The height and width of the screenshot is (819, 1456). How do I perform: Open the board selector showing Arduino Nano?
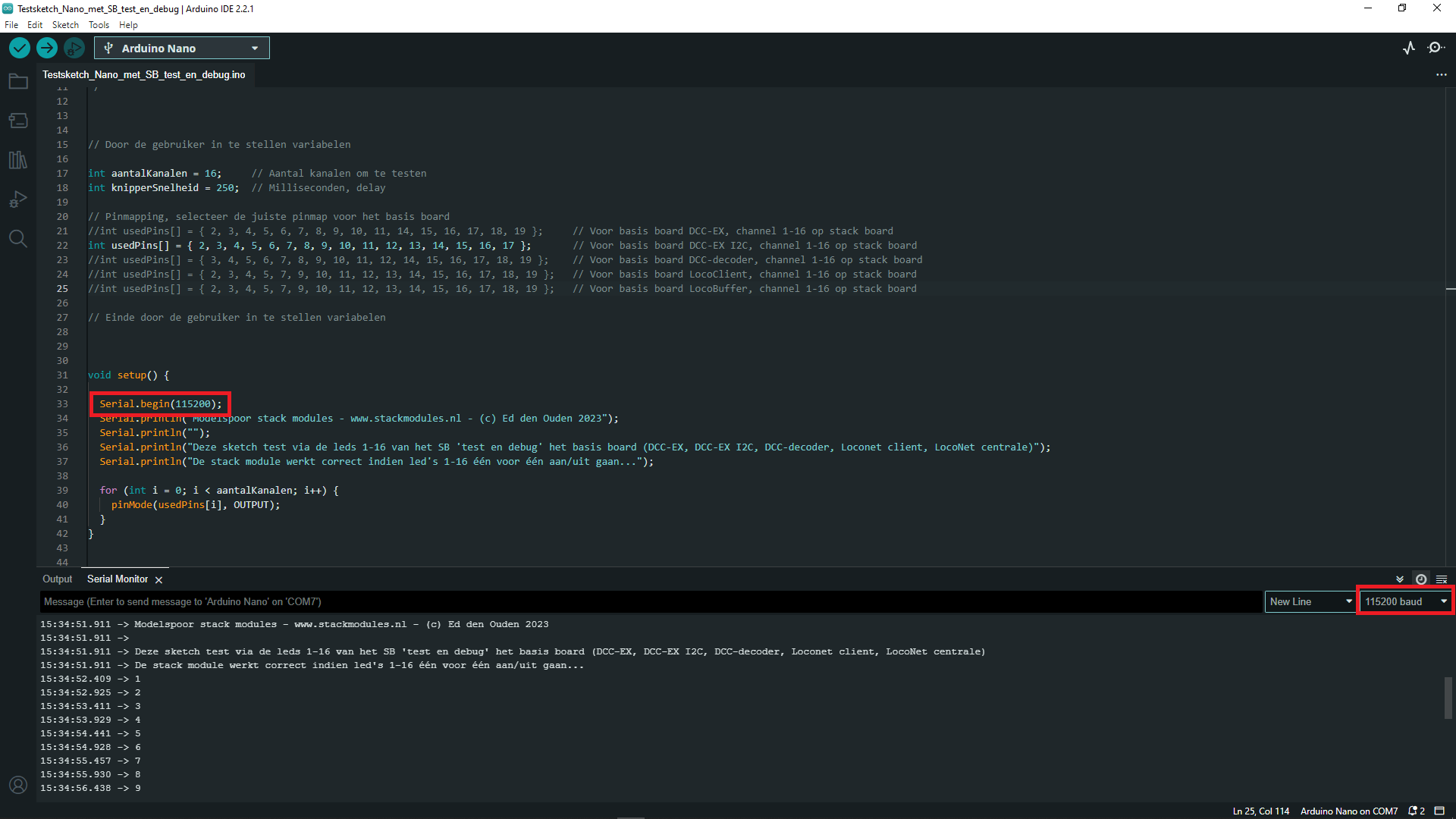click(x=181, y=47)
